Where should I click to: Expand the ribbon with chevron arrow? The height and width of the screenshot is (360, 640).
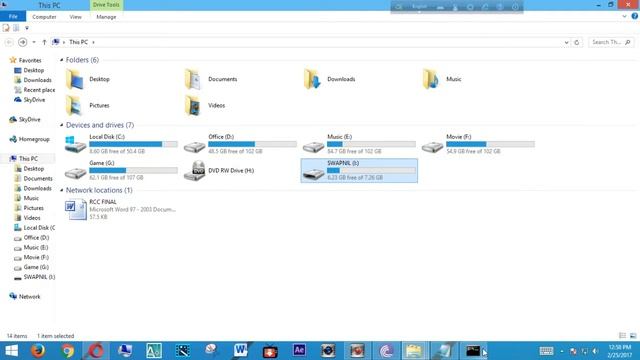click(624, 16)
